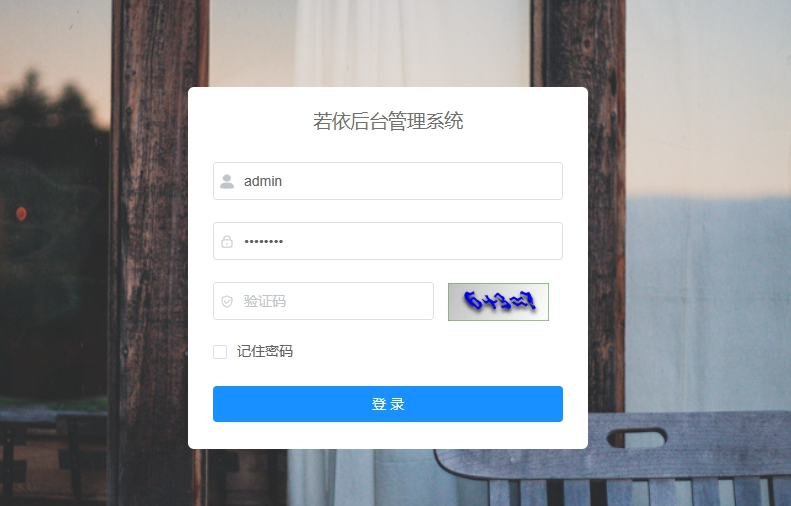Click the shield check icon before 验证码

point(227,301)
